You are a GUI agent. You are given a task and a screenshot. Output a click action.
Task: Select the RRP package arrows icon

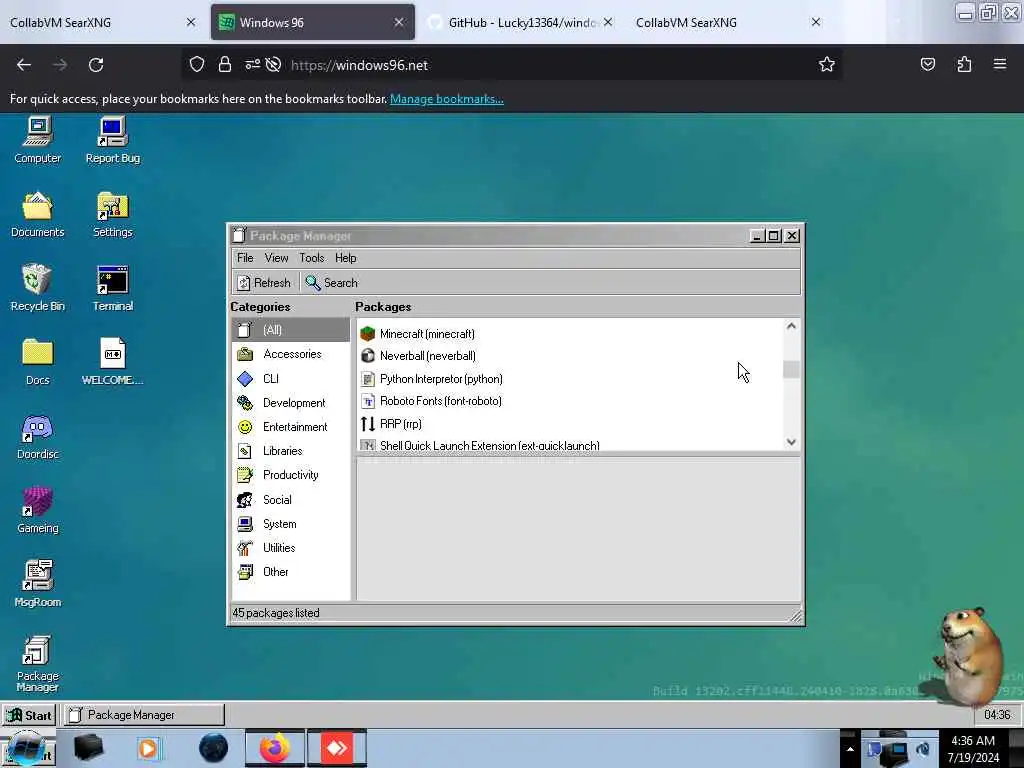click(x=368, y=424)
